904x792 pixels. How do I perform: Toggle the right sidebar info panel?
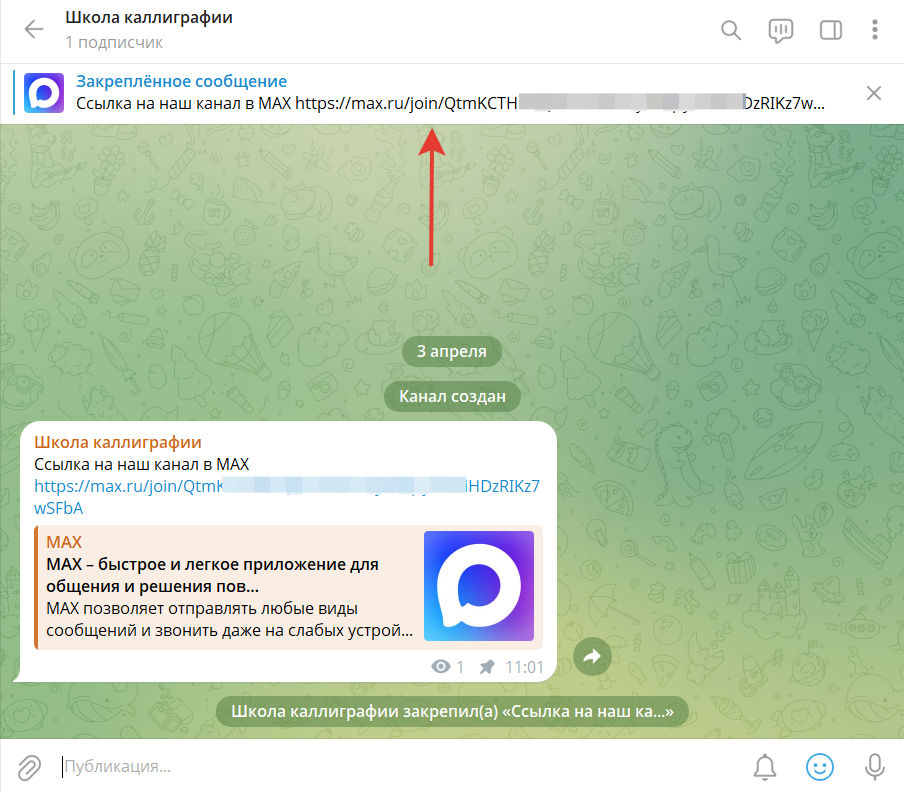pyautogui.click(x=831, y=30)
